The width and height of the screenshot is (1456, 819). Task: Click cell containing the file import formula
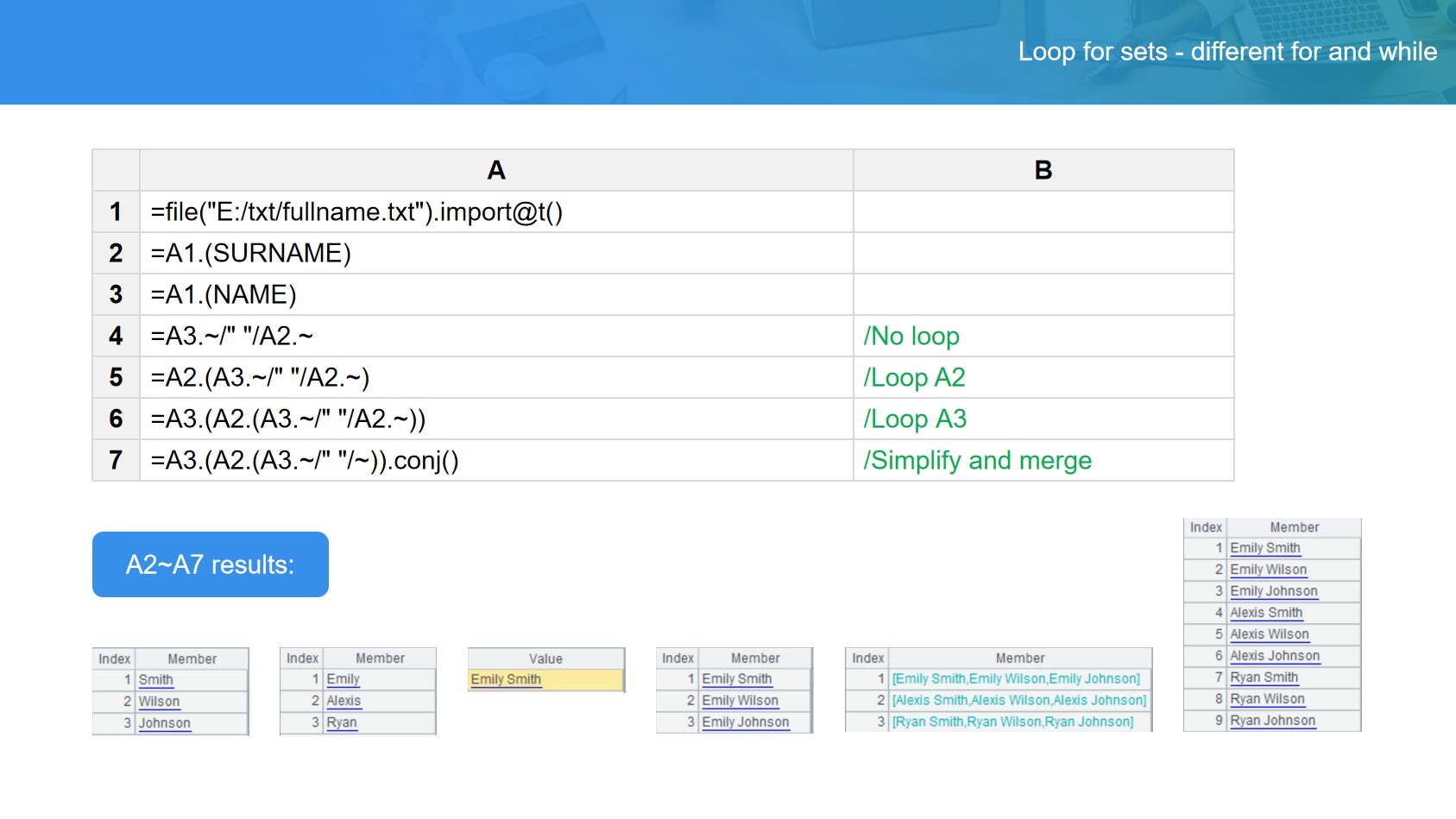(356, 212)
